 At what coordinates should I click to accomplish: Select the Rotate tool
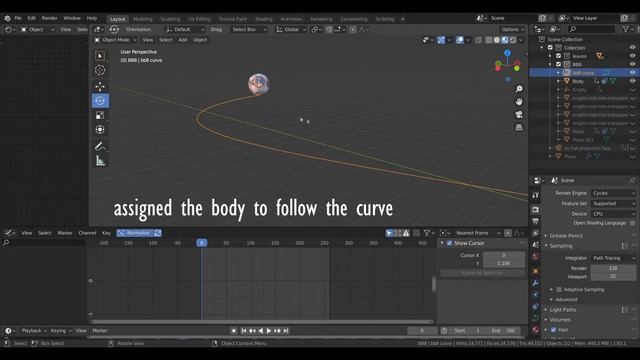(100, 100)
